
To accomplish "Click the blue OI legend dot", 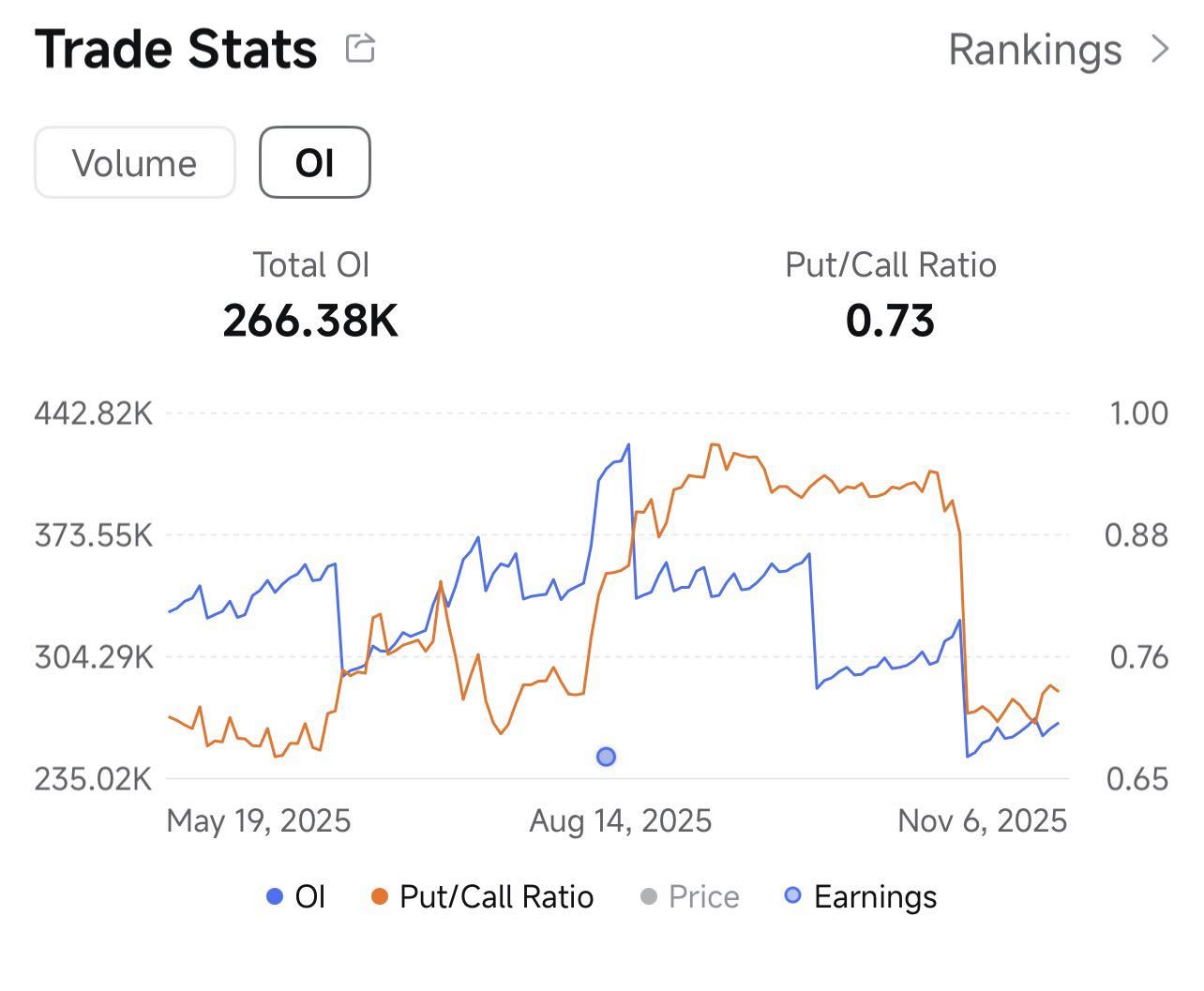I will point(275,896).
